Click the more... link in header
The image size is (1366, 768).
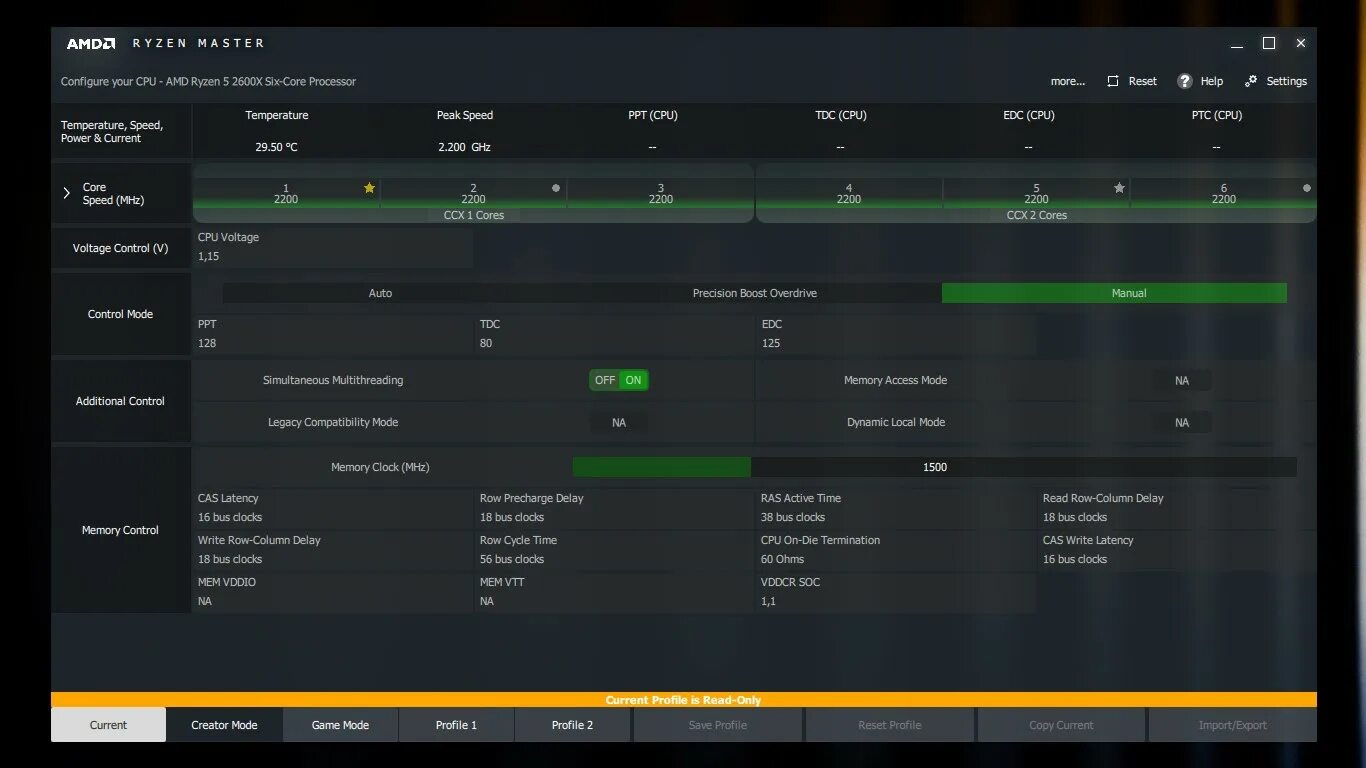(x=1067, y=81)
